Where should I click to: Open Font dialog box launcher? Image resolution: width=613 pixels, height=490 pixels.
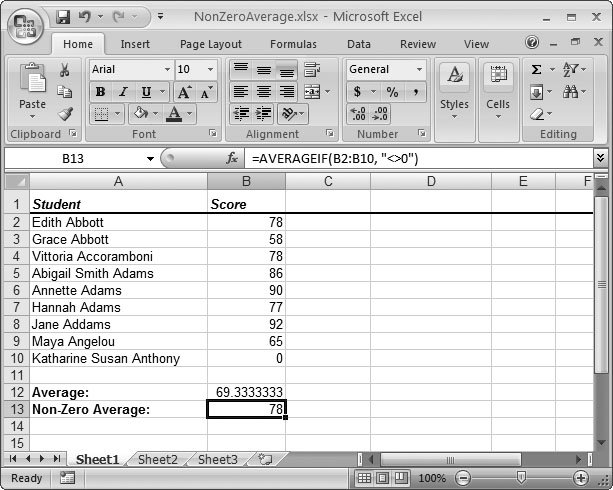[213, 133]
